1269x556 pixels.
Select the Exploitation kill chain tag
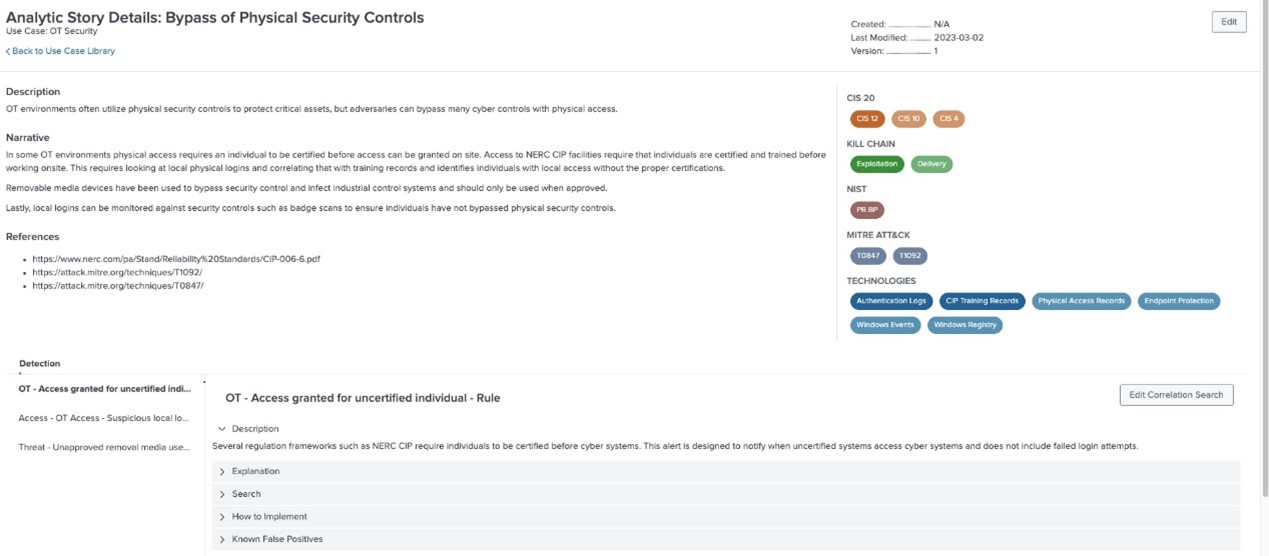point(877,164)
